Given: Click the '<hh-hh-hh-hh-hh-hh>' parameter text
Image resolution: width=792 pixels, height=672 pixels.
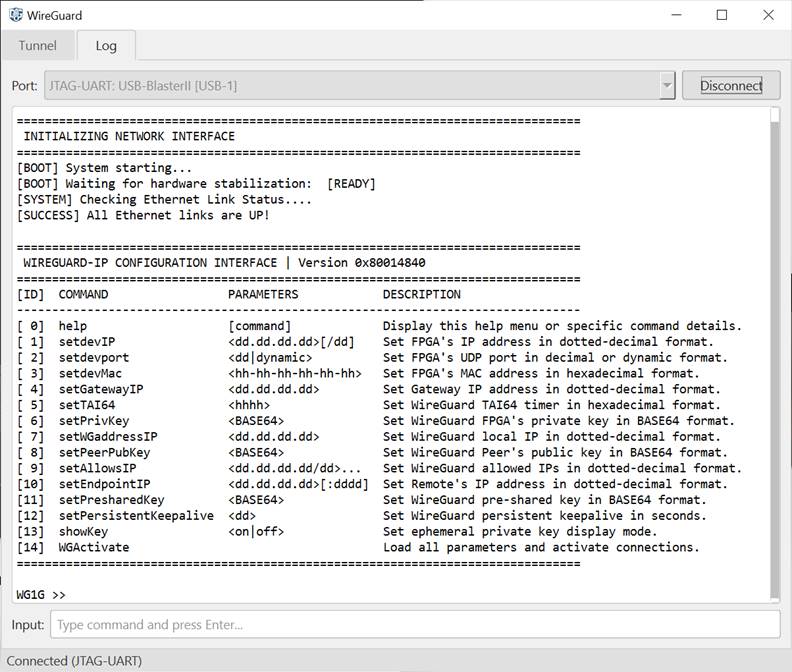Looking at the screenshot, I should pos(295,373).
